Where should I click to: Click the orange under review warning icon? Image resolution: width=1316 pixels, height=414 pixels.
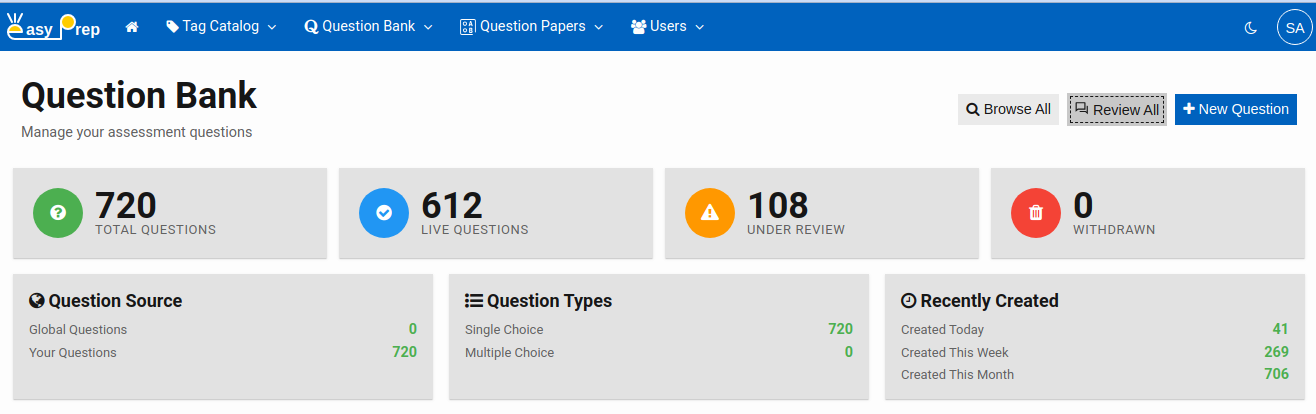point(710,212)
